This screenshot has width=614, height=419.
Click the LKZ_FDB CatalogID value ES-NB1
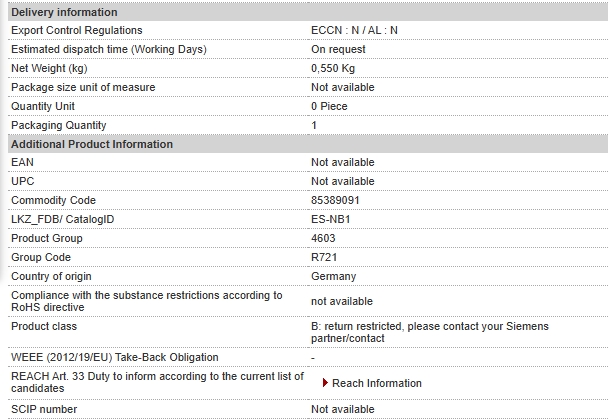point(331,219)
